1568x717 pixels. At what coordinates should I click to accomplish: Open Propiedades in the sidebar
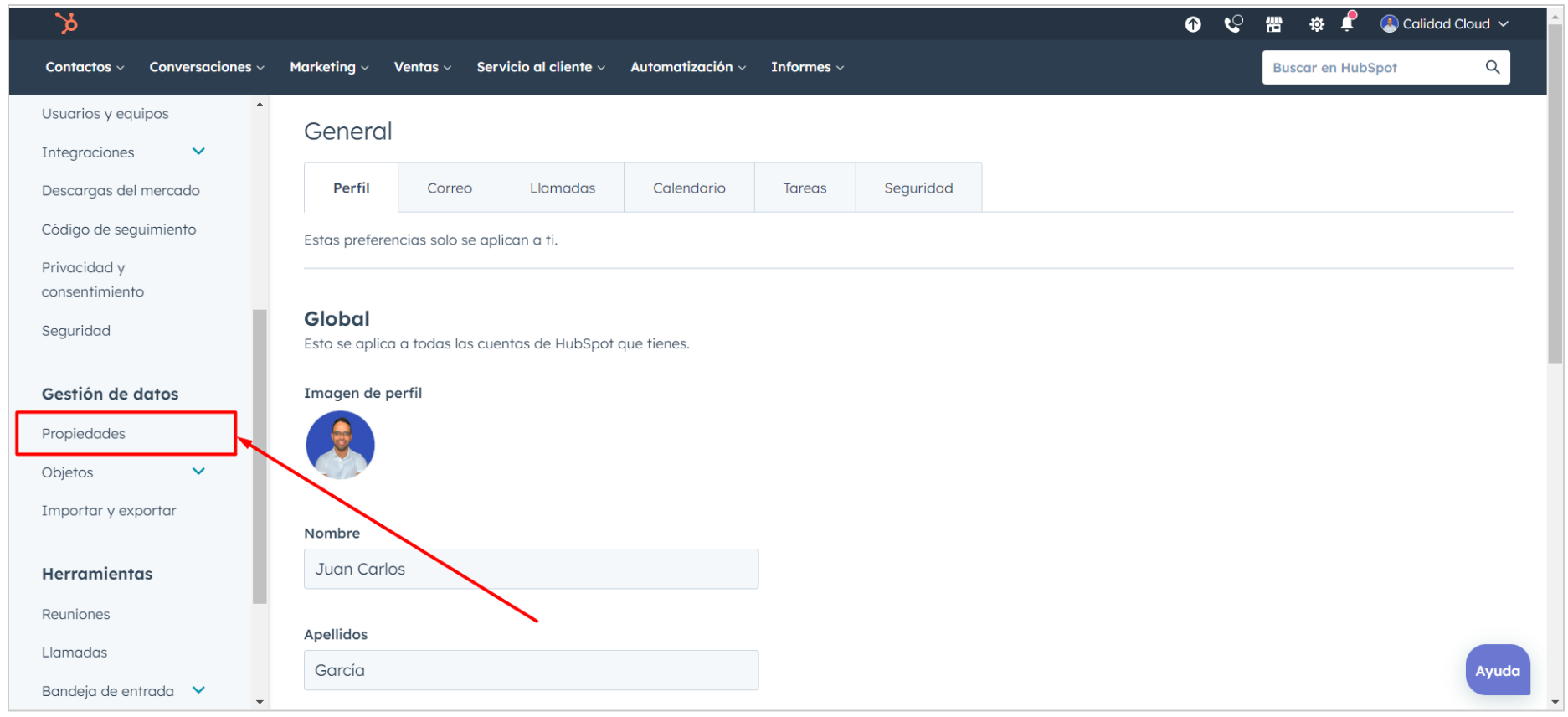(x=84, y=434)
